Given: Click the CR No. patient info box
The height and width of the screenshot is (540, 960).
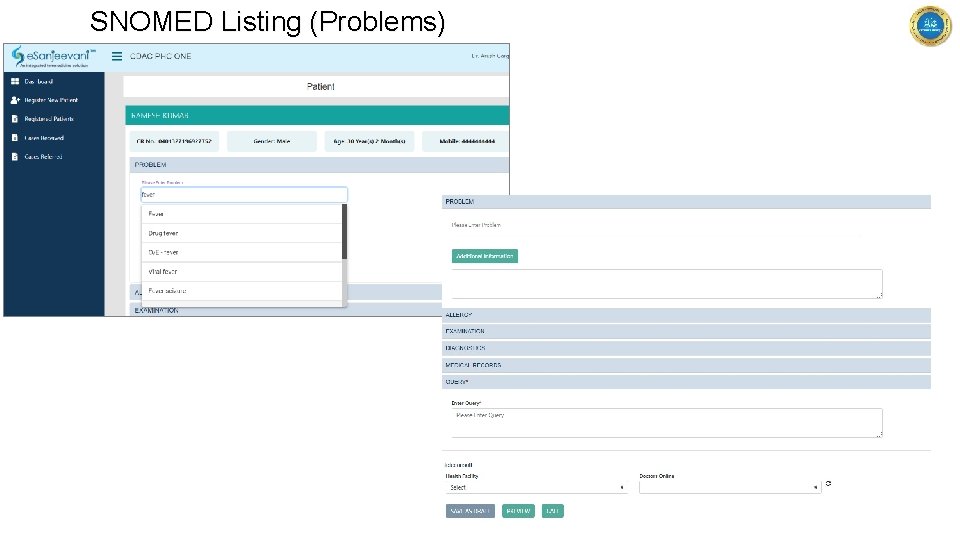Looking at the screenshot, I should 174,141.
